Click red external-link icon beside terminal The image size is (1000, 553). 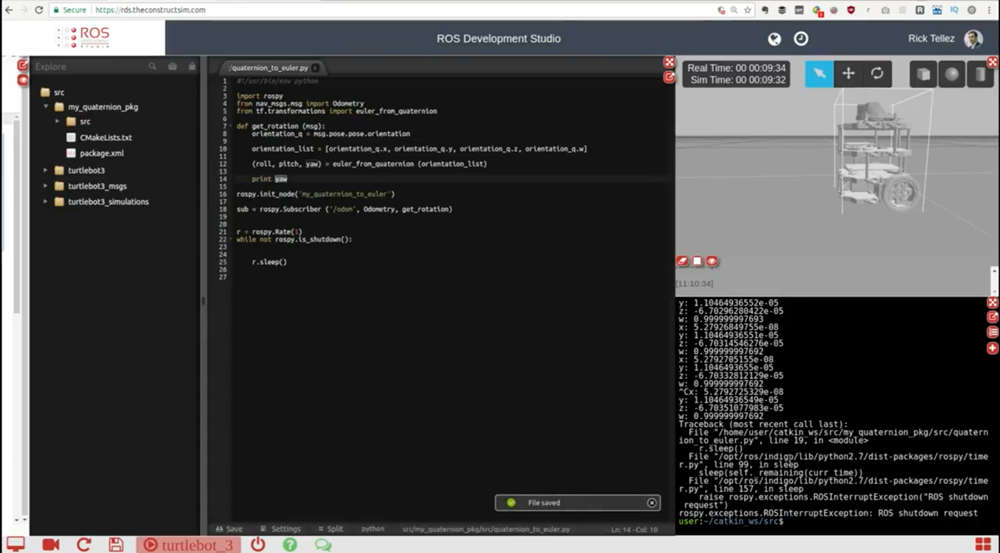click(992, 317)
